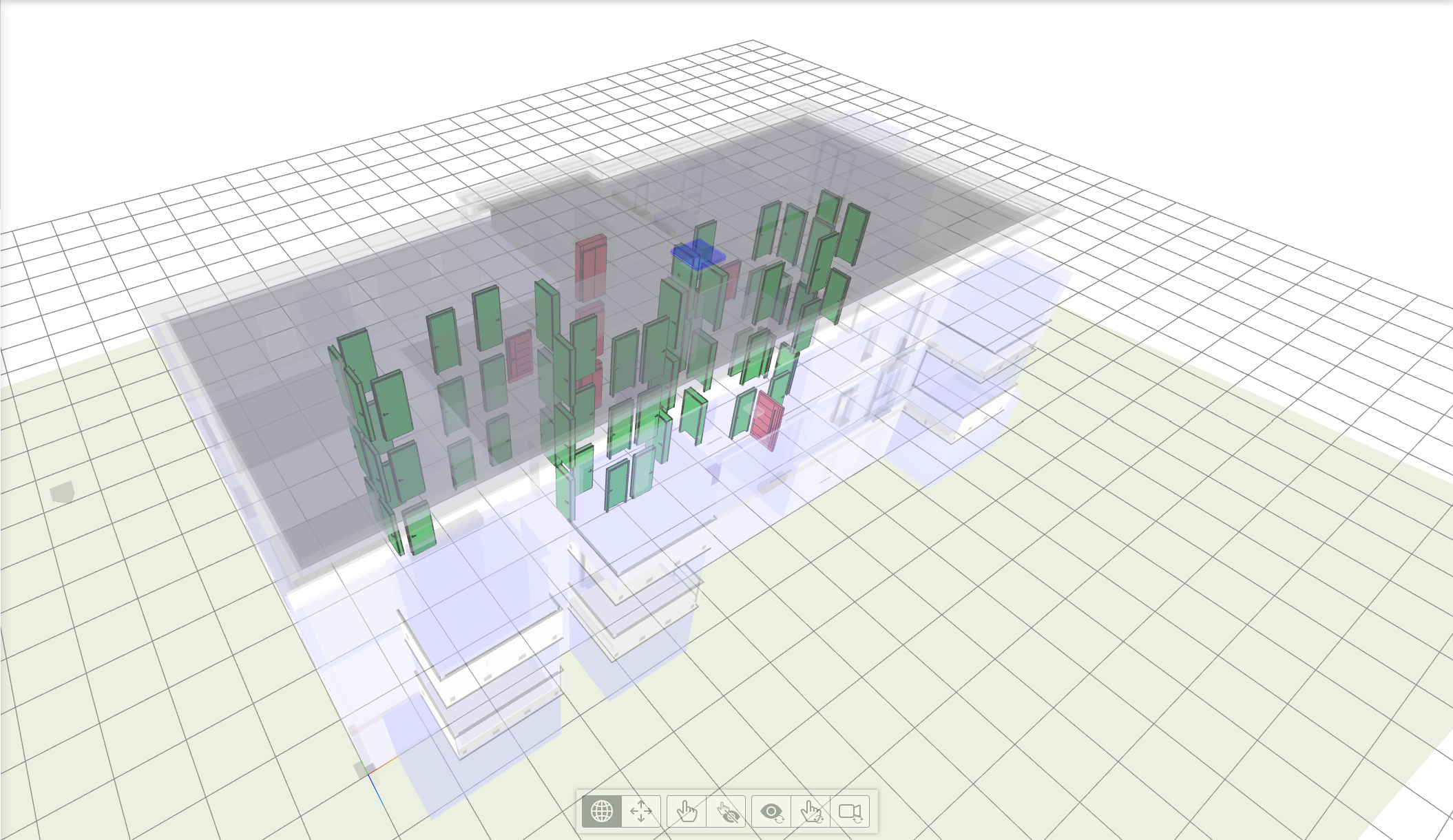Click the eye with refresh arrows reset-visibility icon
This screenshot has width=1453, height=840.
click(x=772, y=811)
